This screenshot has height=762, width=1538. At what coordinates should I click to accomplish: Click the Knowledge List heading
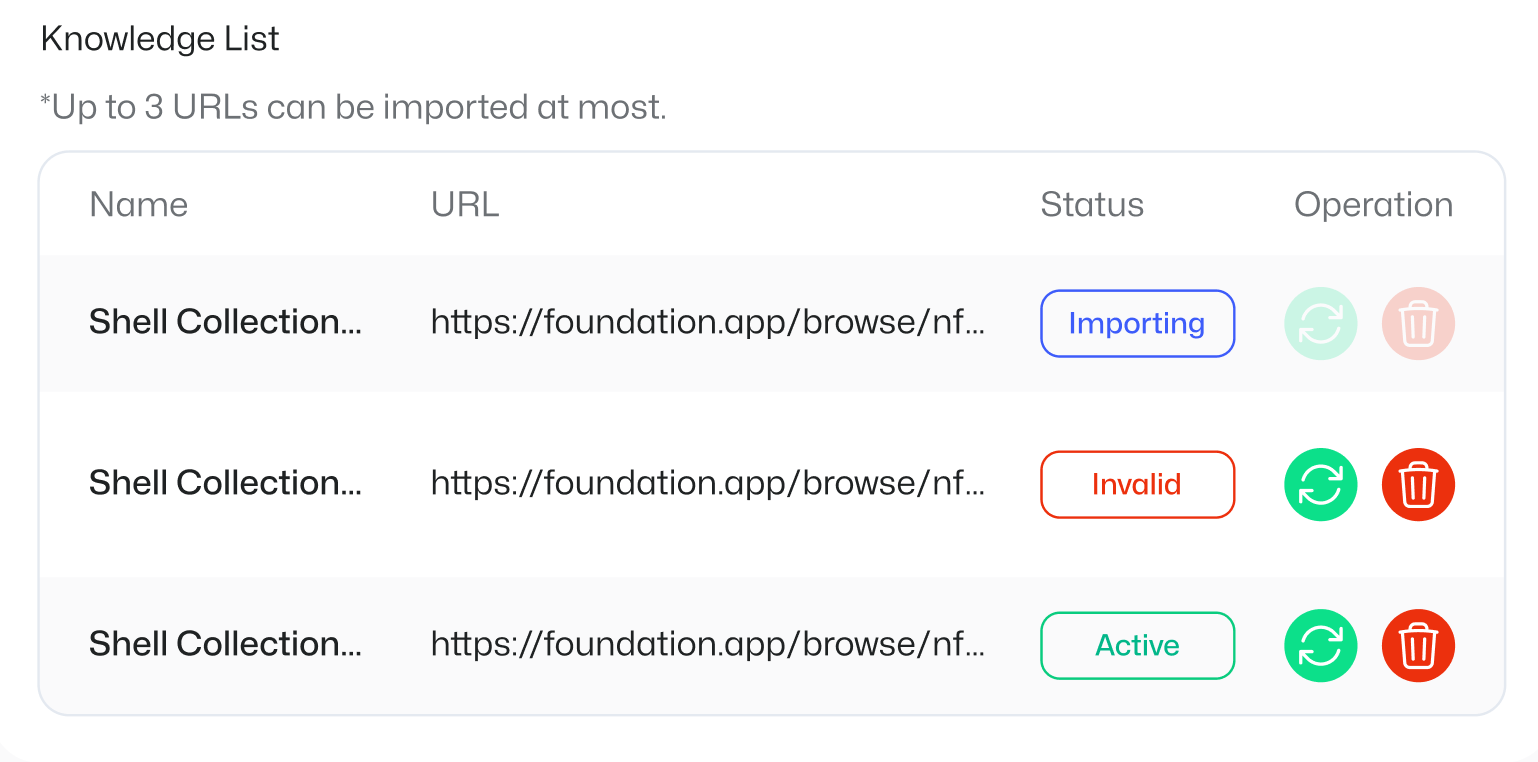click(x=160, y=39)
